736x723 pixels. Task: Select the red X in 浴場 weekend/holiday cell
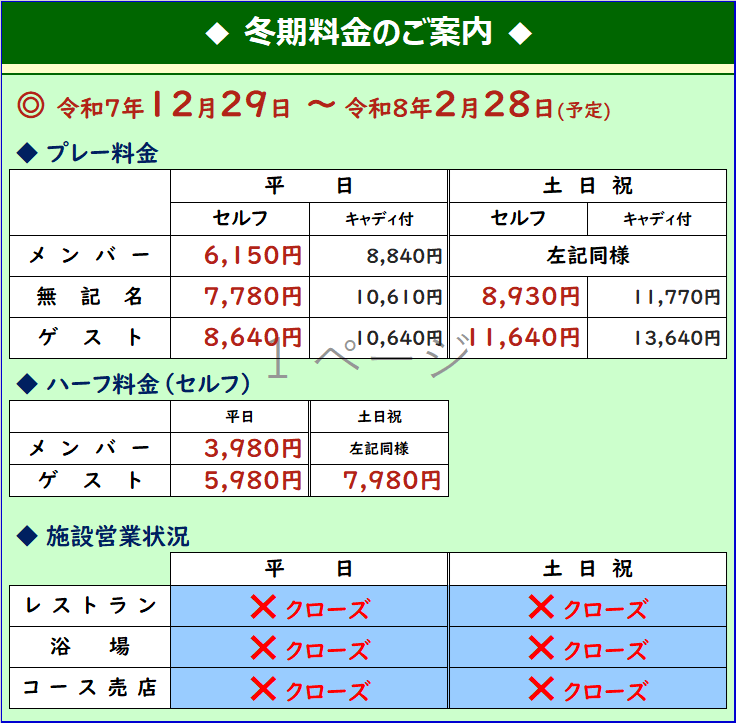coord(541,647)
